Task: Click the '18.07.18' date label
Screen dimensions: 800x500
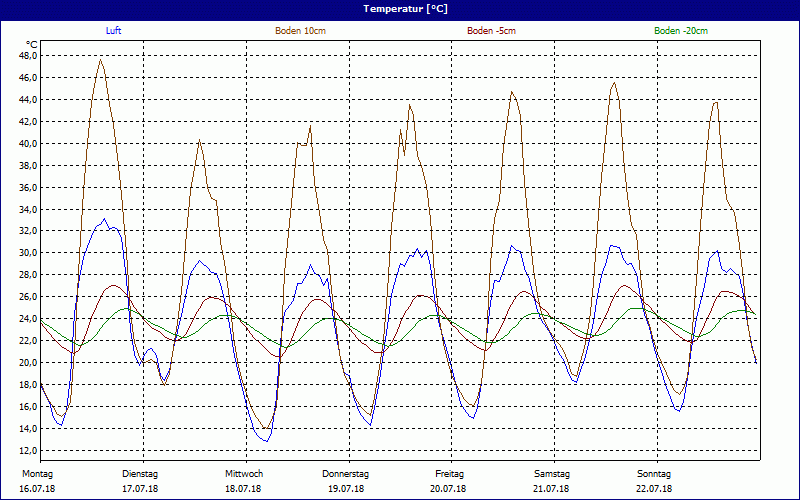Action: point(243,489)
